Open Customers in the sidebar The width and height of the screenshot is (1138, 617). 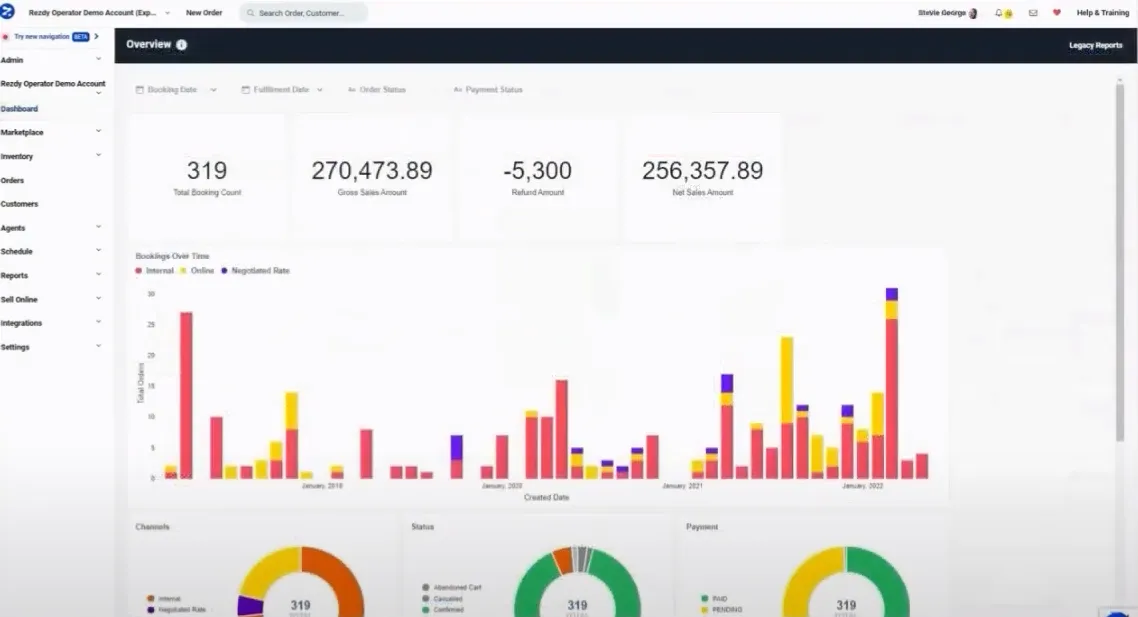pos(20,204)
